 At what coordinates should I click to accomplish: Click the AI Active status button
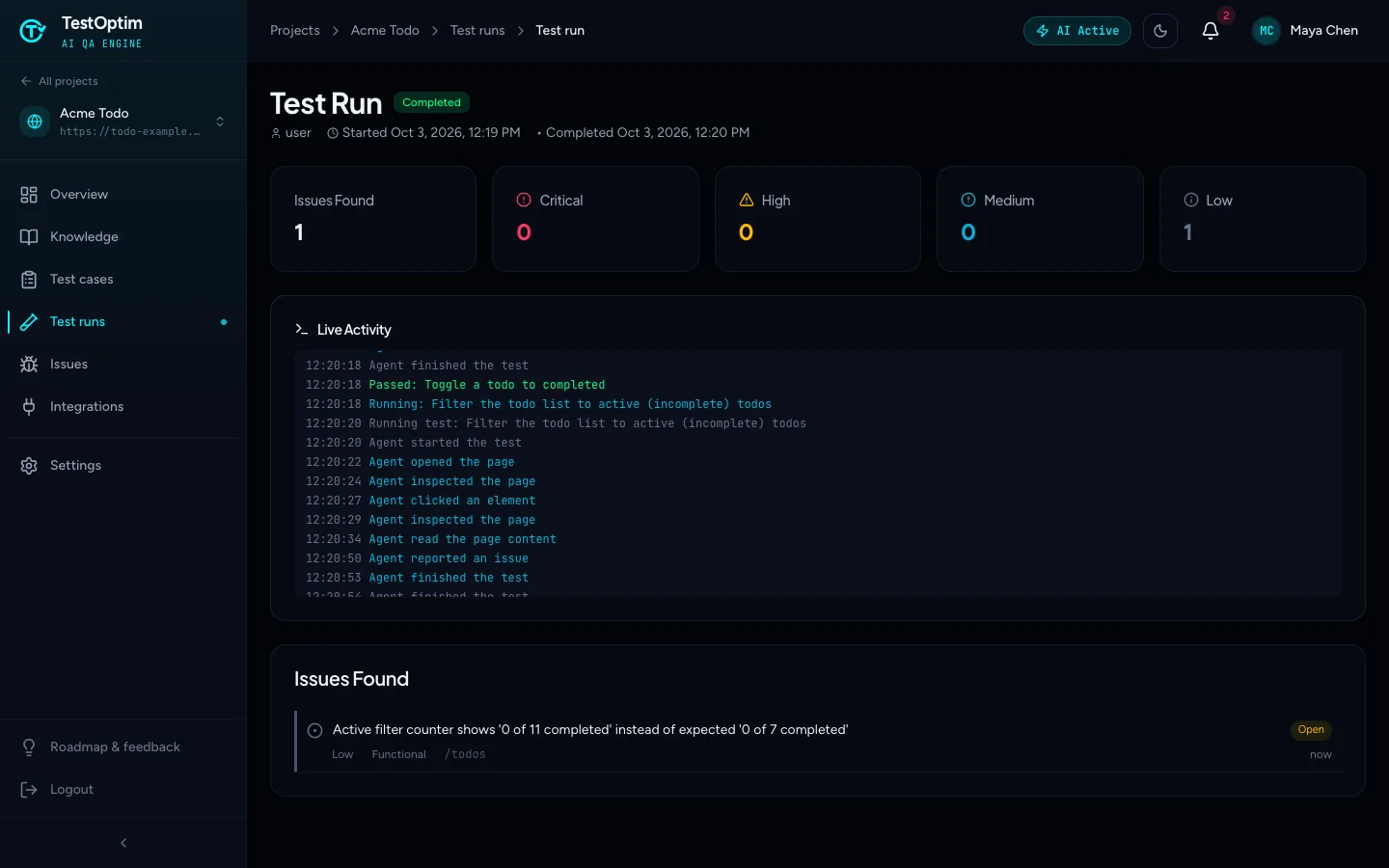point(1077,31)
